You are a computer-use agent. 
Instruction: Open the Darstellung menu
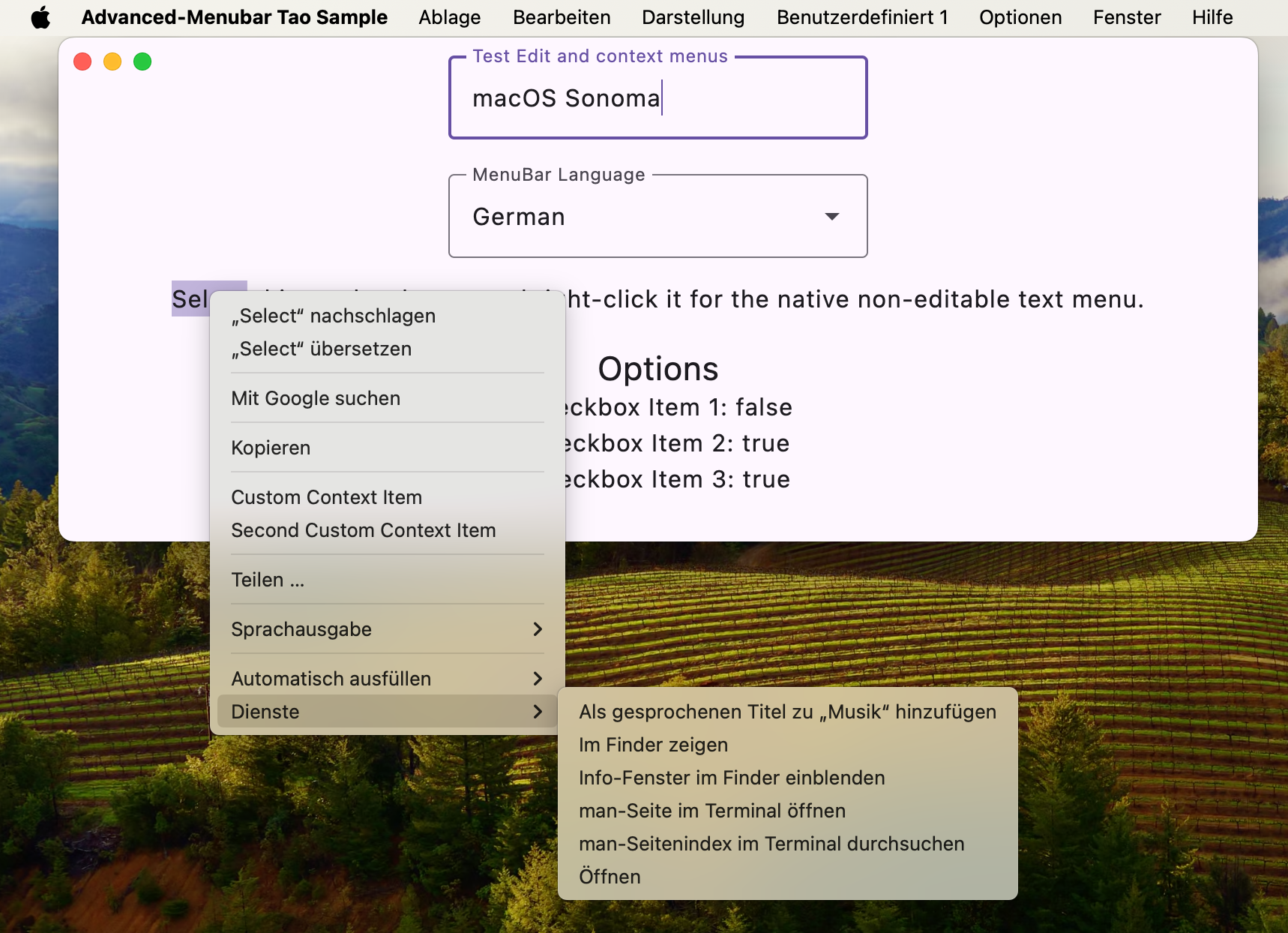coord(693,17)
